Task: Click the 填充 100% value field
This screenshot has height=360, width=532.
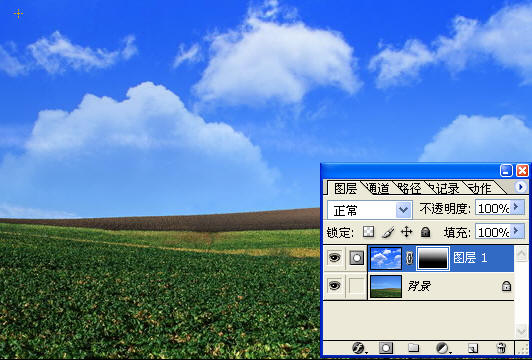Action: 493,232
